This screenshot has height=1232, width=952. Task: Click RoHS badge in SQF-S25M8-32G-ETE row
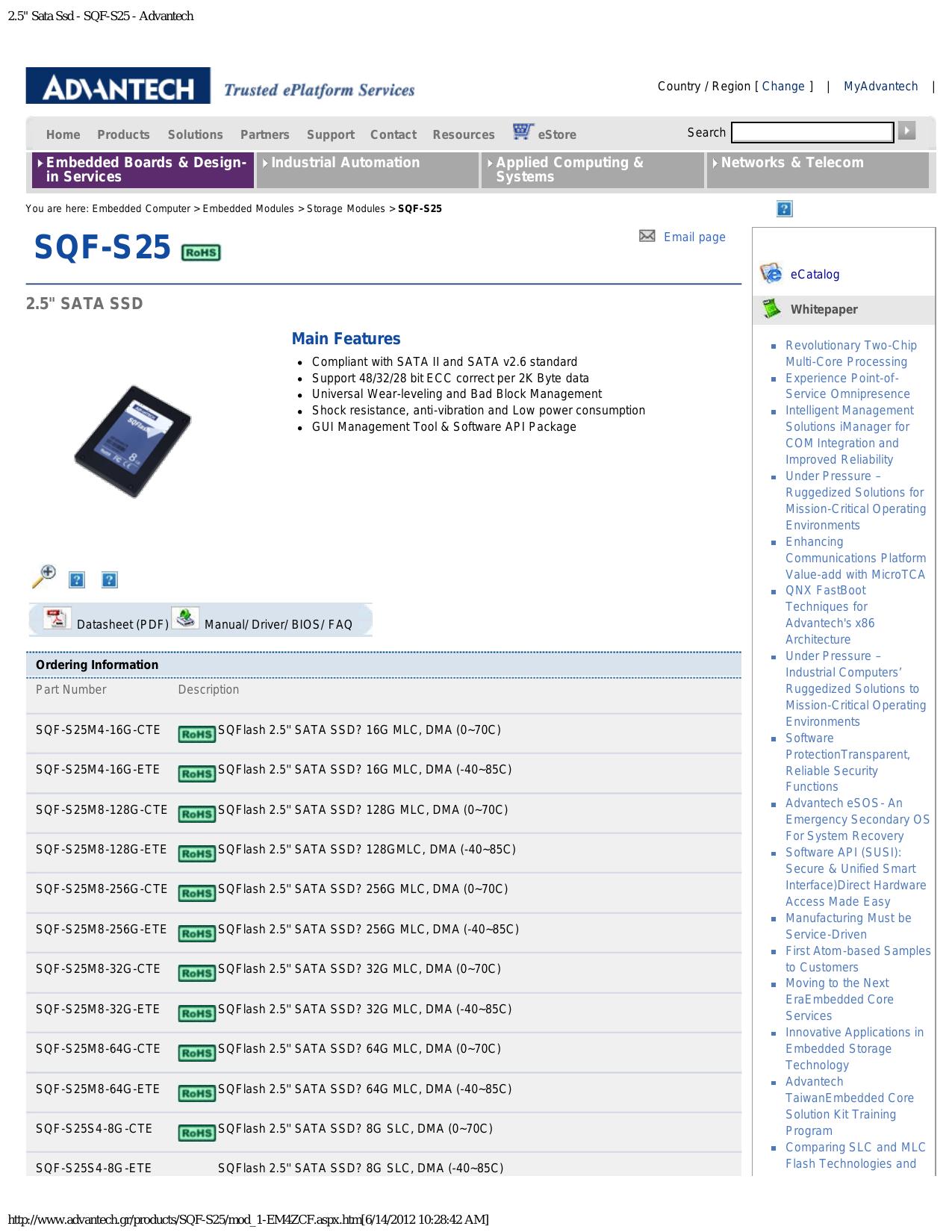click(197, 1013)
